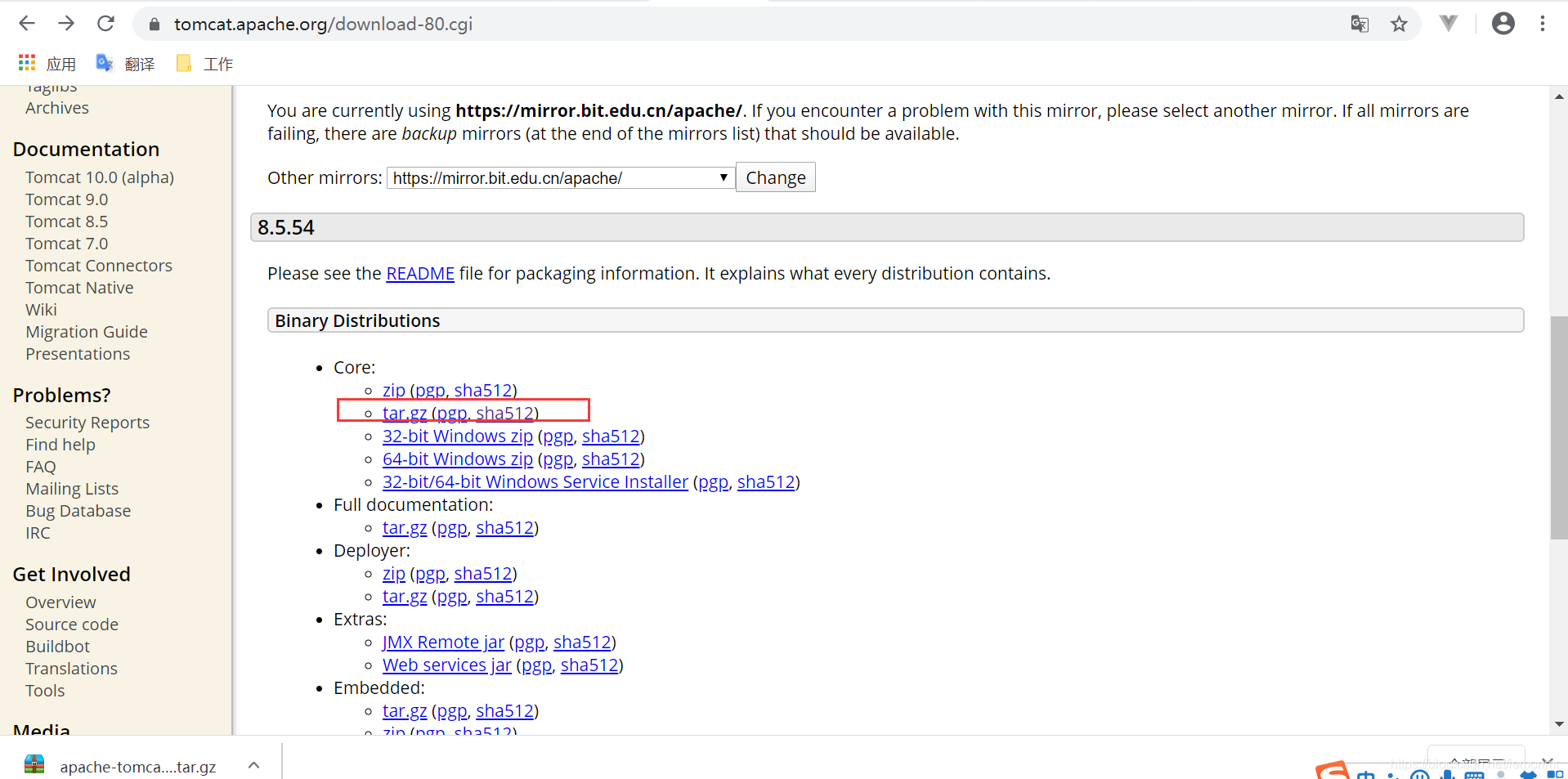Download the Core zip distribution
This screenshot has height=779, width=1568.
(393, 390)
